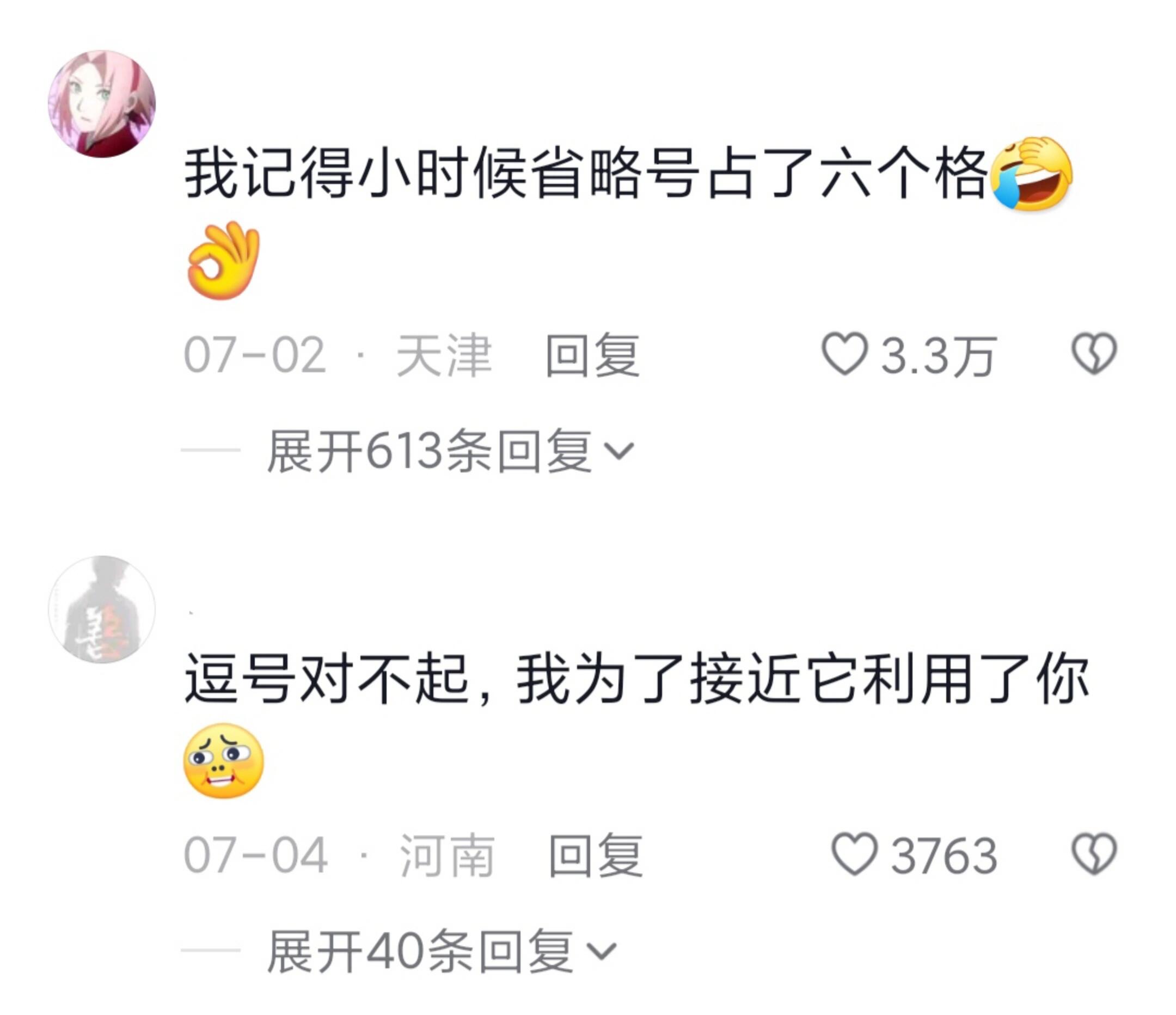Select the comment text 逗号对不起，我为了接近它利用了你
1176x1015 pixels.
tap(636, 679)
